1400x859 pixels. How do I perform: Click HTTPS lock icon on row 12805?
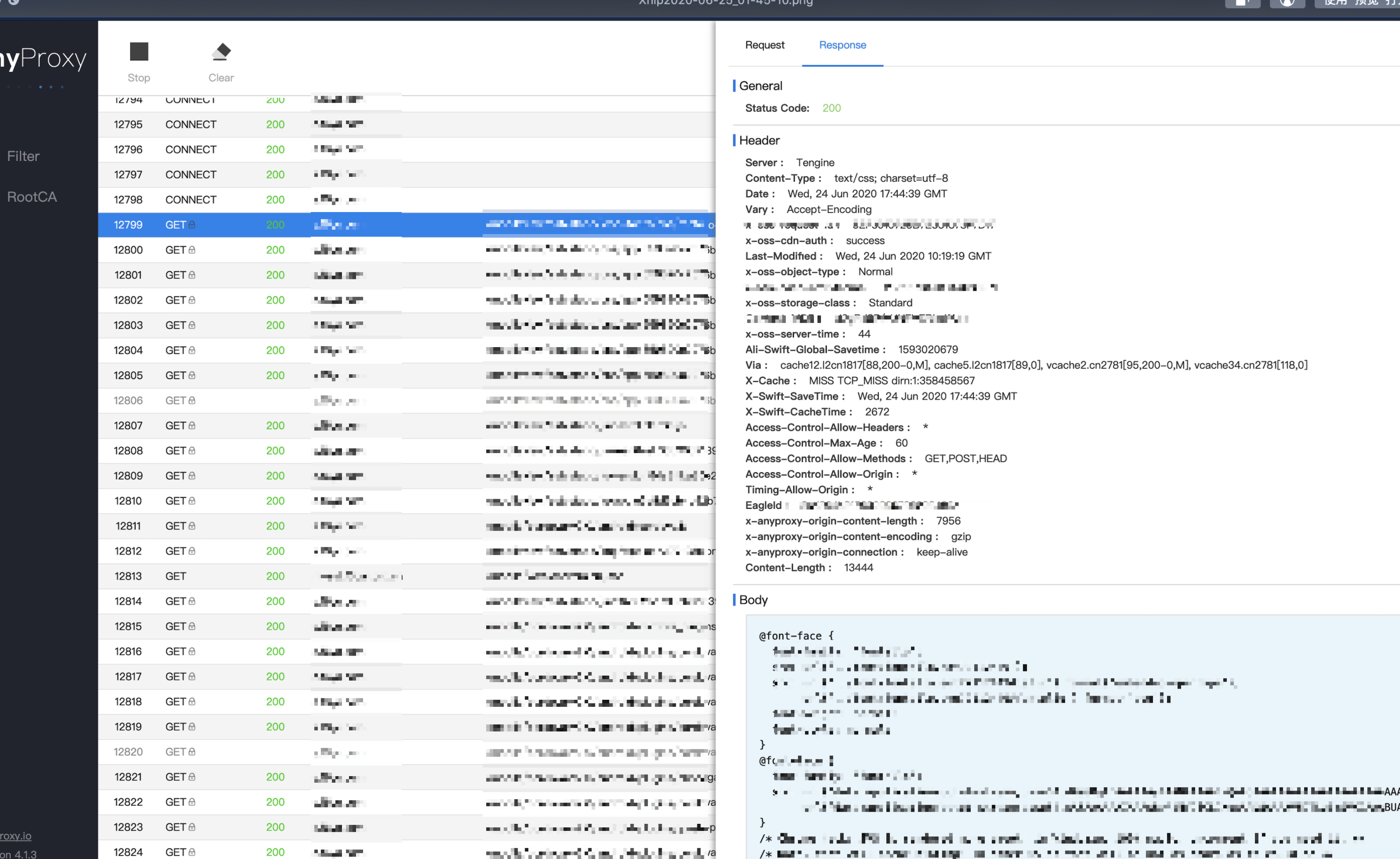click(192, 375)
